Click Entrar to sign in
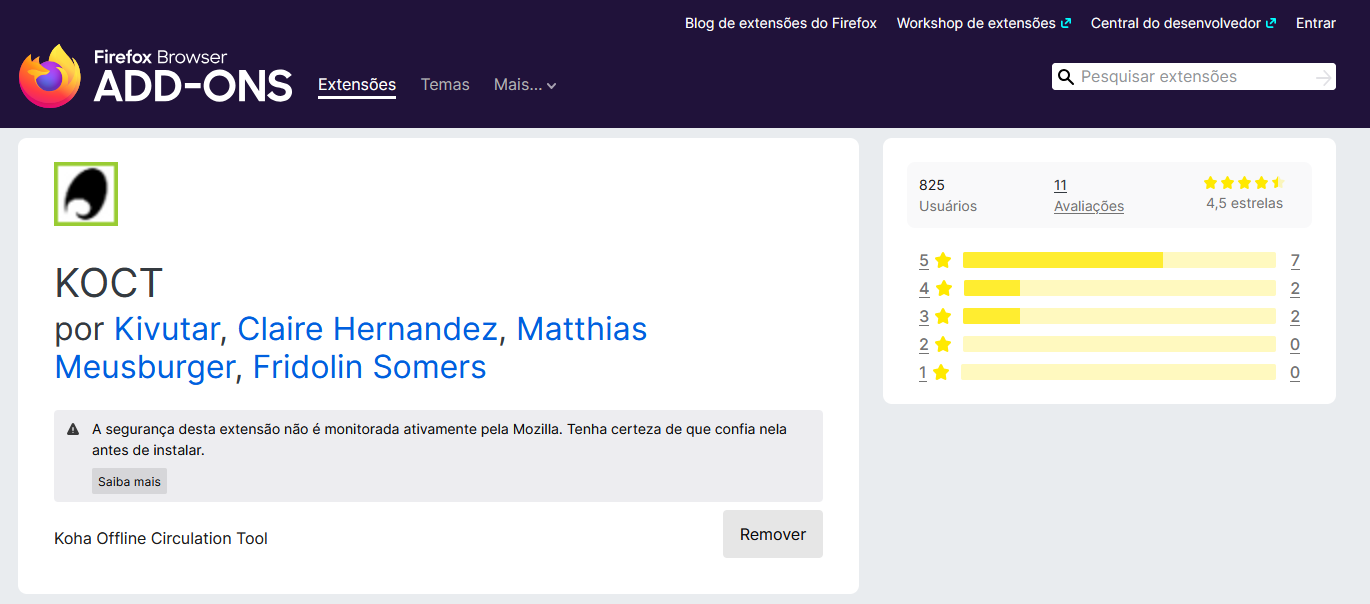1370x604 pixels. click(1315, 23)
